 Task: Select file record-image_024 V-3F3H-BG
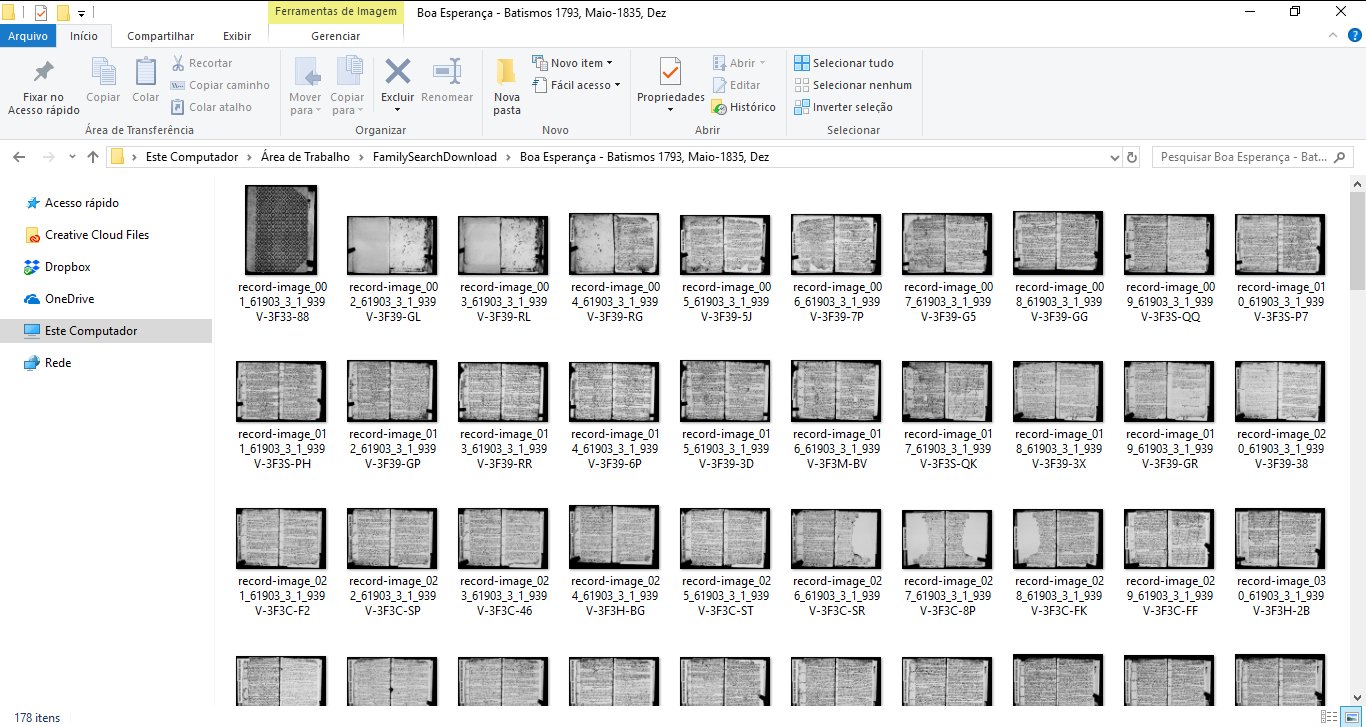[x=614, y=562]
